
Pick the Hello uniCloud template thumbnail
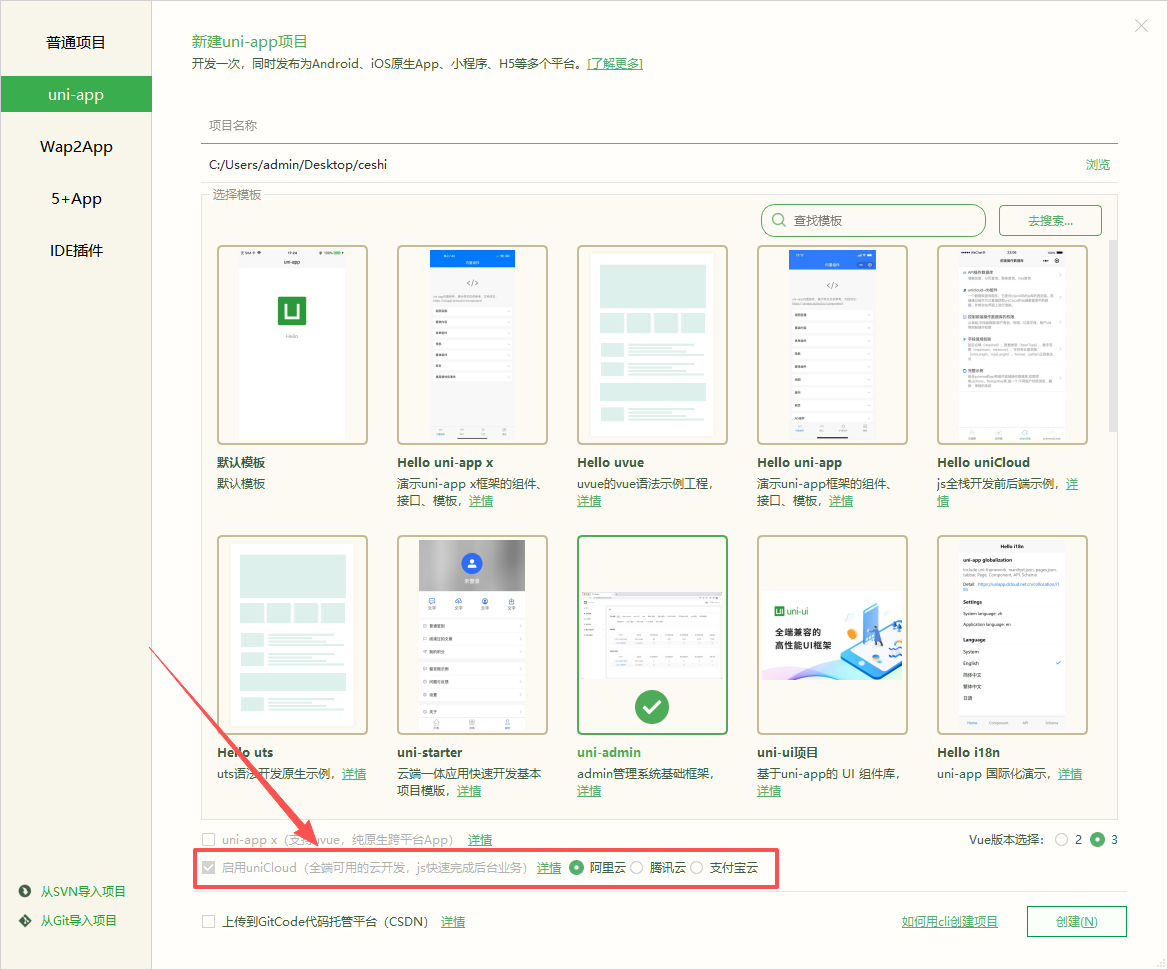tap(1012, 345)
